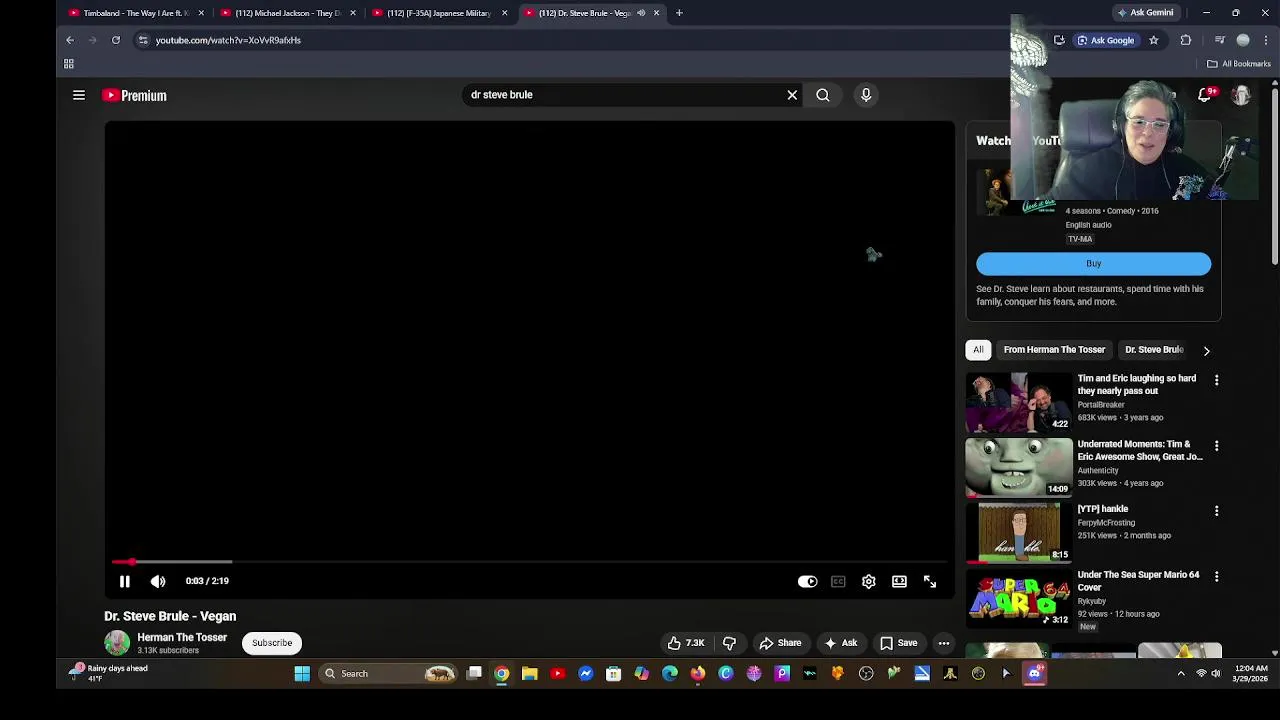
Task: Go to the YouTube Premium home logo
Action: pos(134,95)
